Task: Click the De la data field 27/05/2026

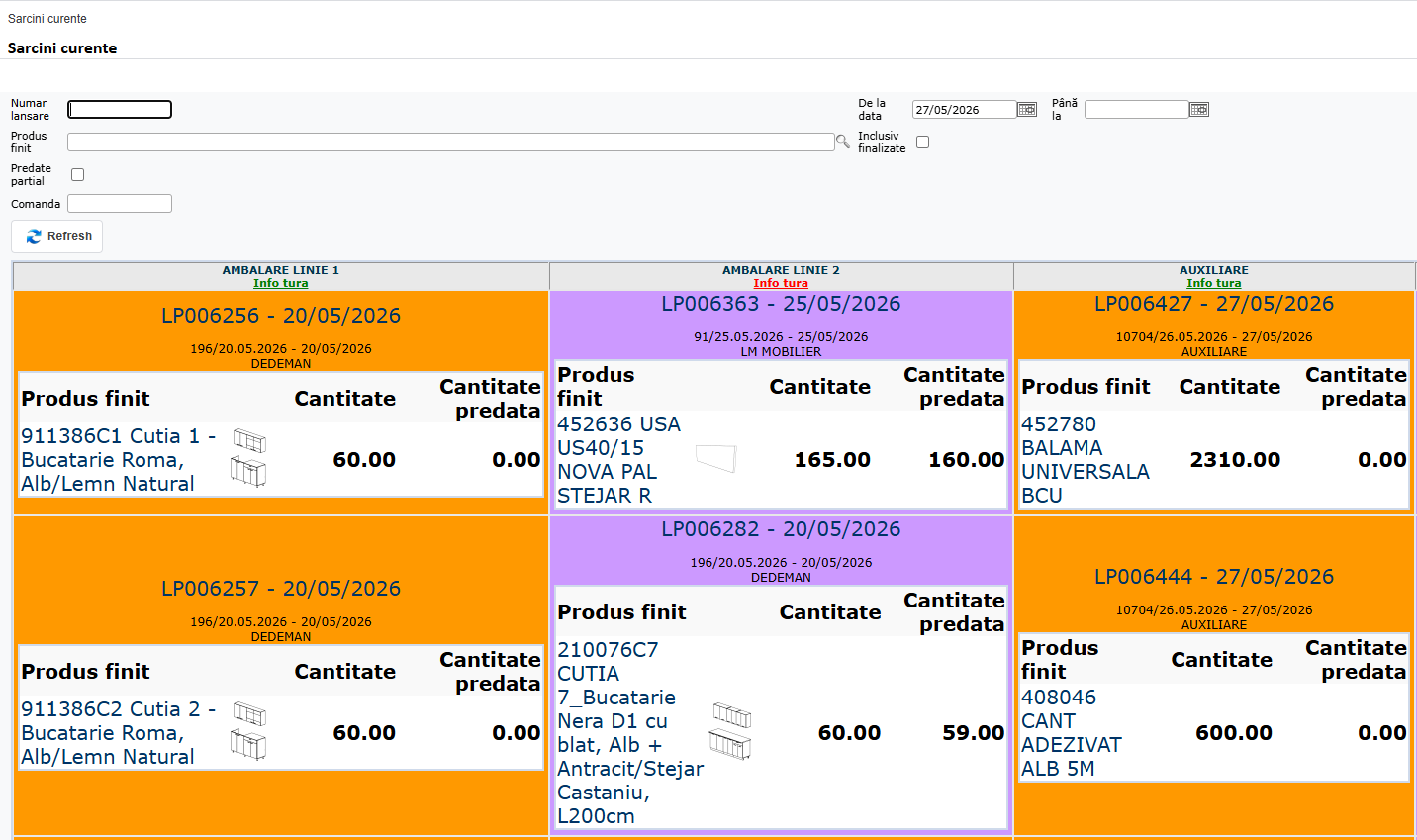Action: point(965,110)
